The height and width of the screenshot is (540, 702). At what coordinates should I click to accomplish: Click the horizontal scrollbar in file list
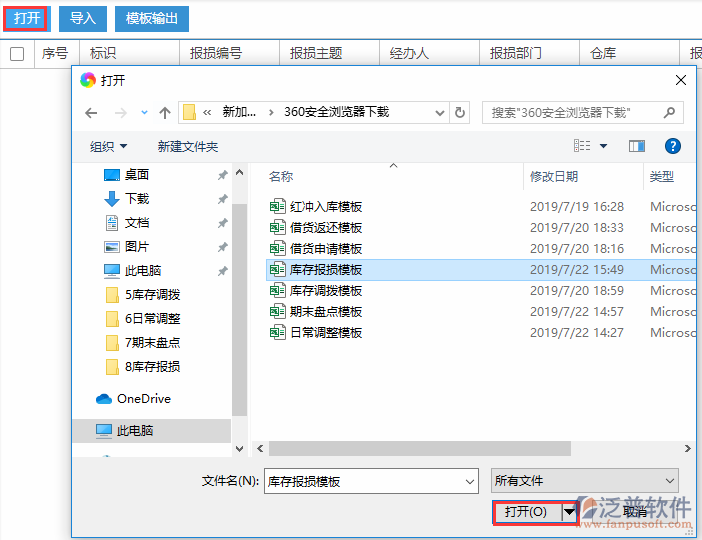click(470, 449)
